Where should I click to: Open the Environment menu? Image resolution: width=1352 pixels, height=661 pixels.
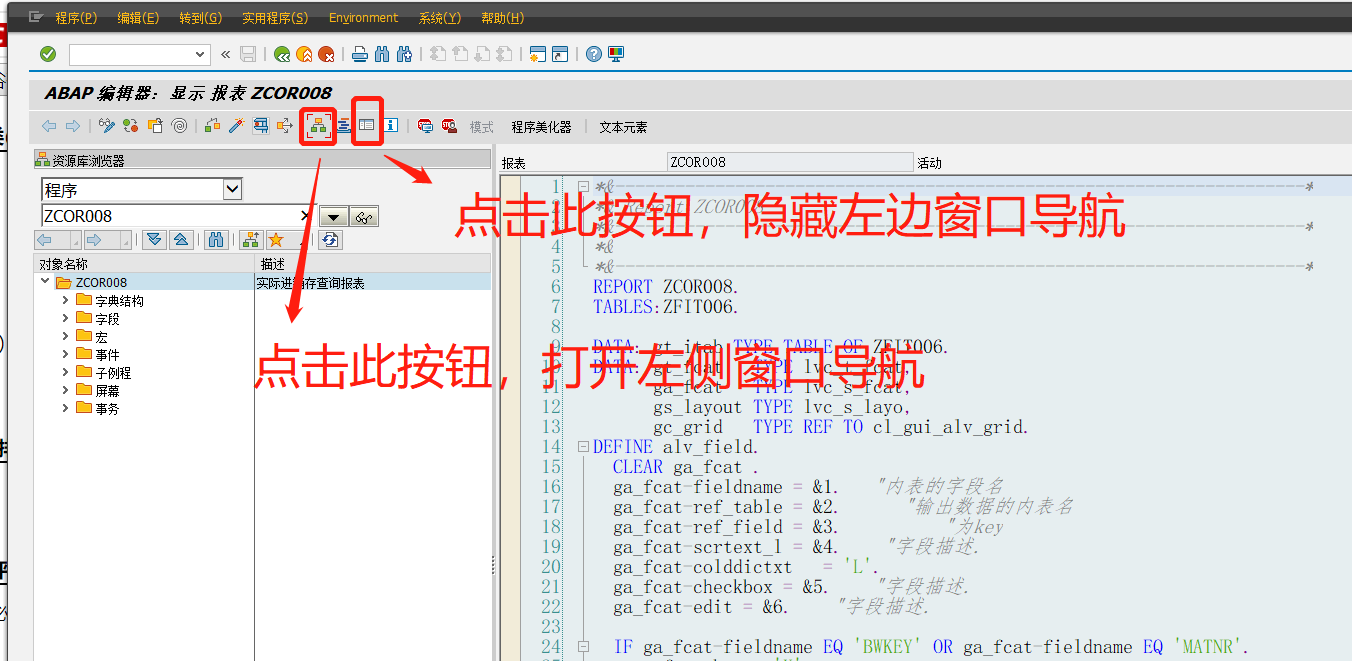click(364, 17)
